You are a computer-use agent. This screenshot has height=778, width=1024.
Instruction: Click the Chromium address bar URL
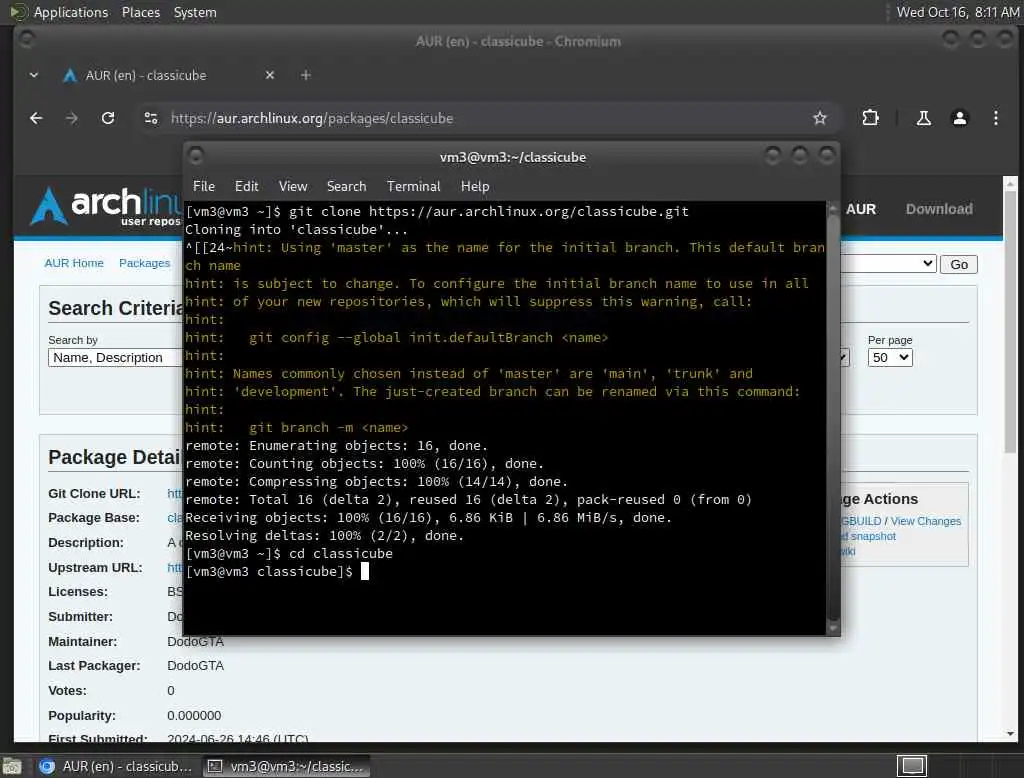(x=312, y=118)
